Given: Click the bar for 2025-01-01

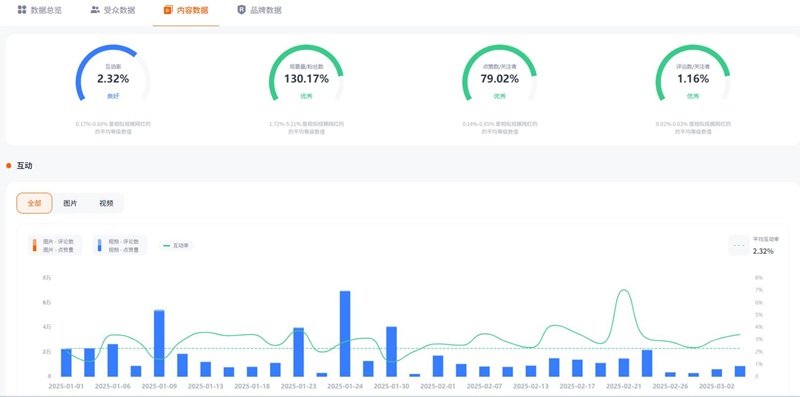Looking at the screenshot, I should tap(66, 363).
